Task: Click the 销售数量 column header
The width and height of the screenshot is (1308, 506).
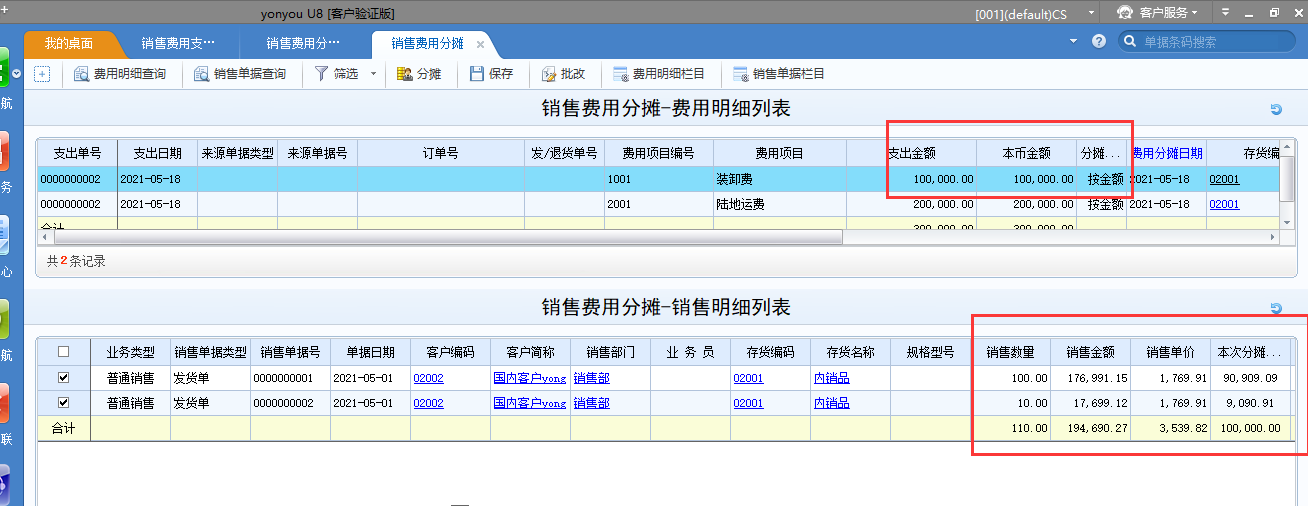Action: (x=1010, y=352)
